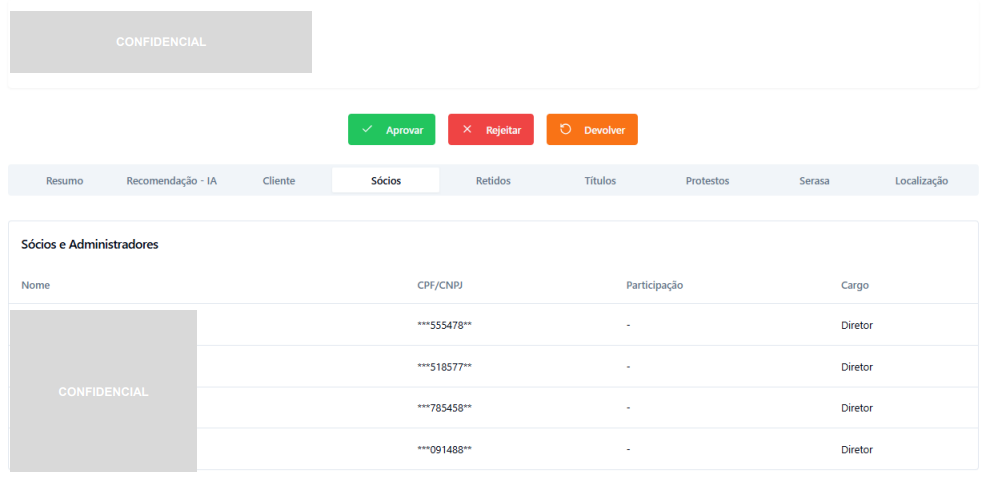Viewport: 1006px width, 493px height.
Task: Open the Retidos tab
Action: 493,181
